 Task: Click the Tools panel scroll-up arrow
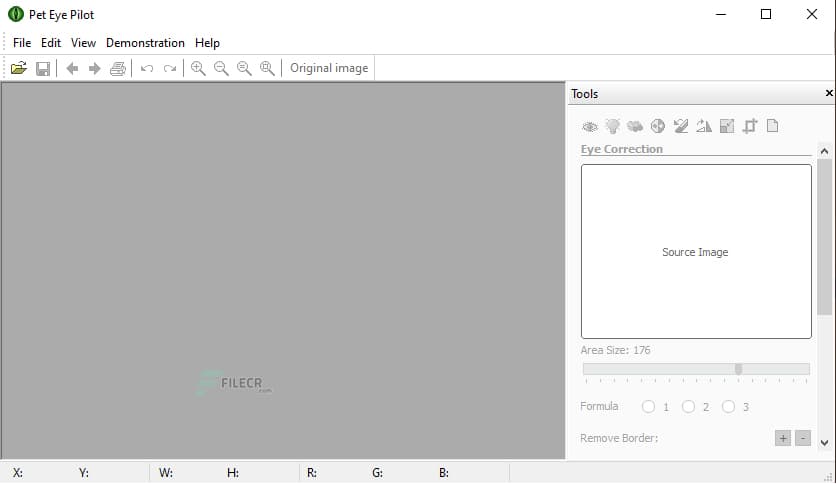pyautogui.click(x=824, y=151)
